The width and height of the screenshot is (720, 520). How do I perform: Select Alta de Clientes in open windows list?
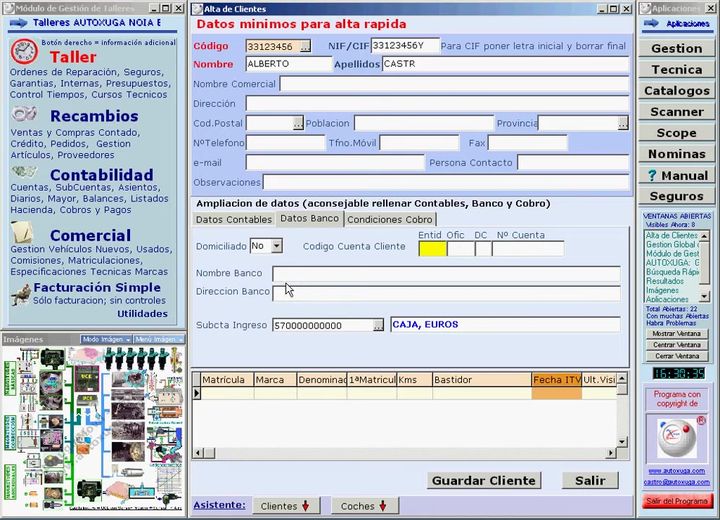pos(672,235)
